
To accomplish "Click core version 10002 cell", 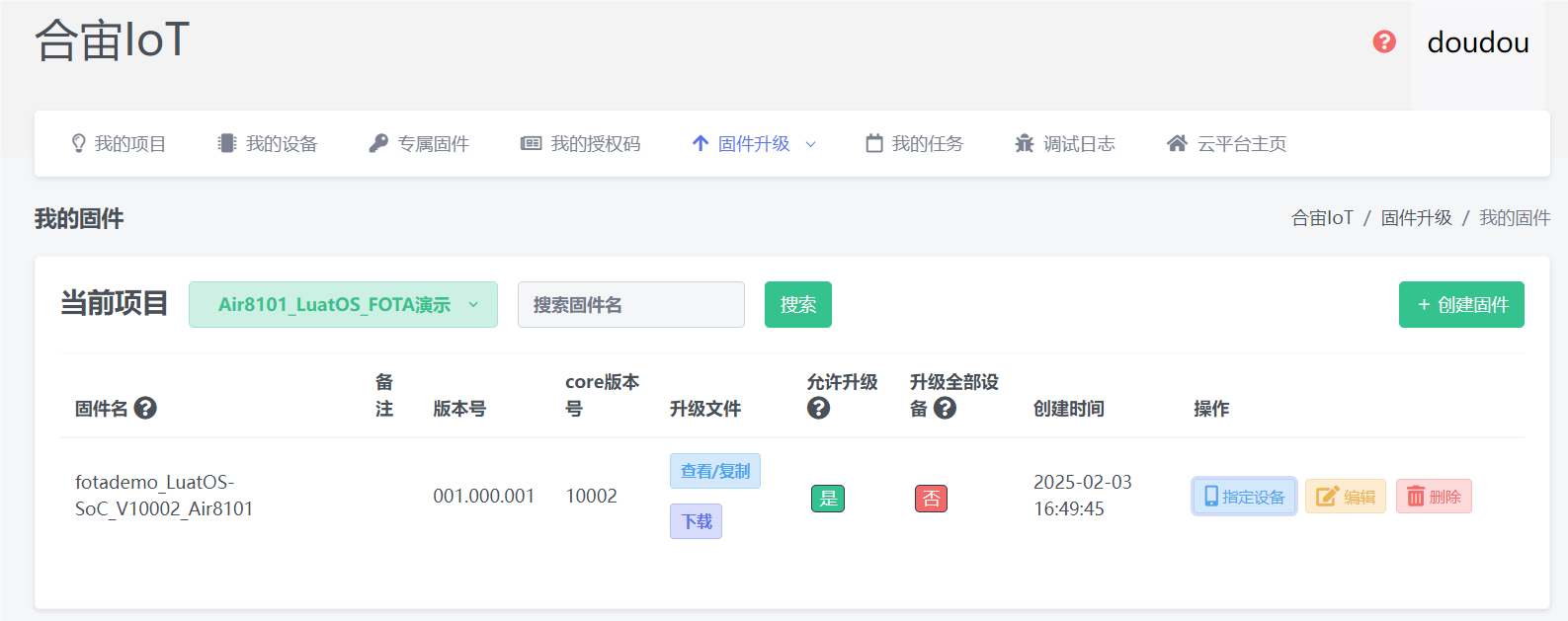I will tap(591, 496).
